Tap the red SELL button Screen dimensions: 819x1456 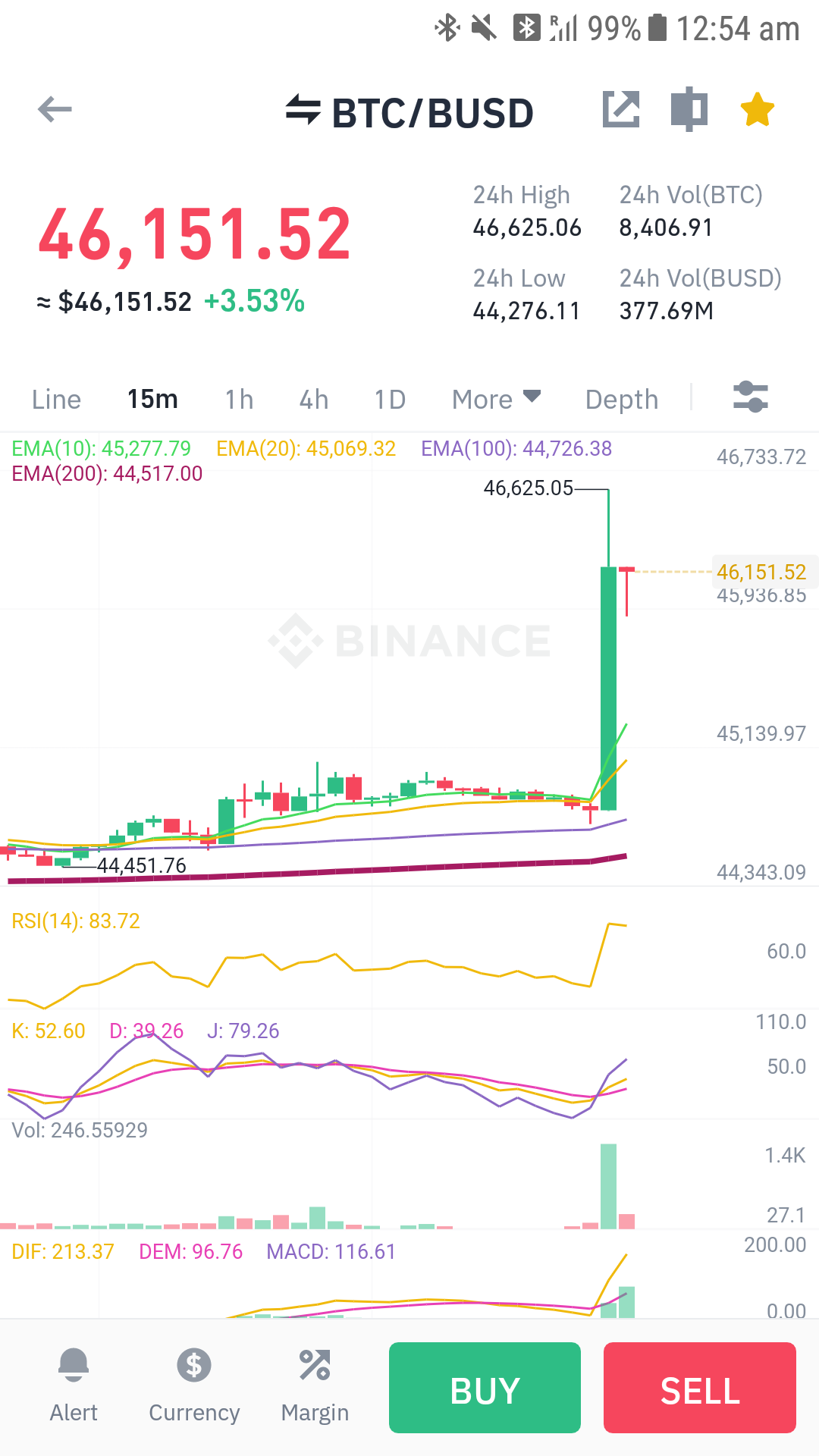pos(700,1388)
